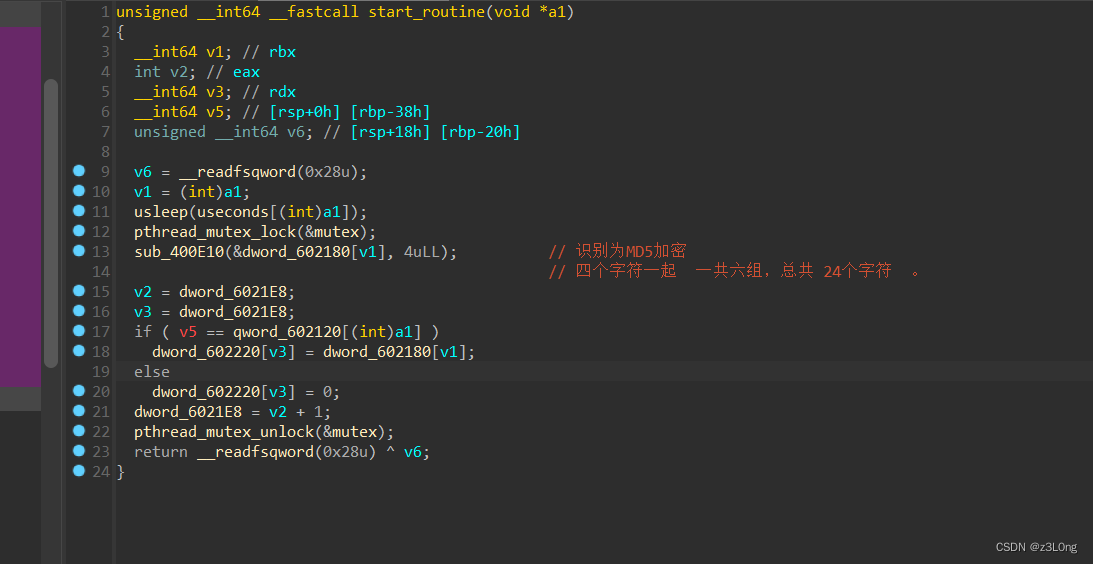This screenshot has height=564, width=1093.
Task: Click the red v5 variable on line 17
Action: 188,332
